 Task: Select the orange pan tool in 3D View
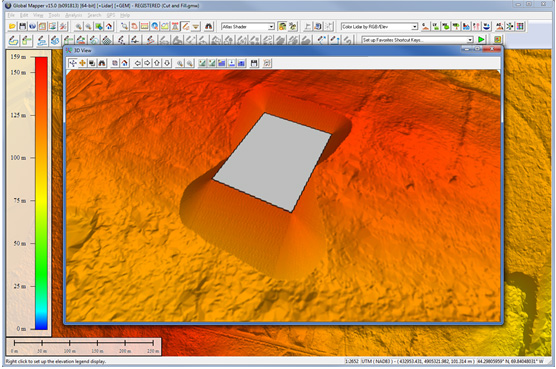[82, 63]
